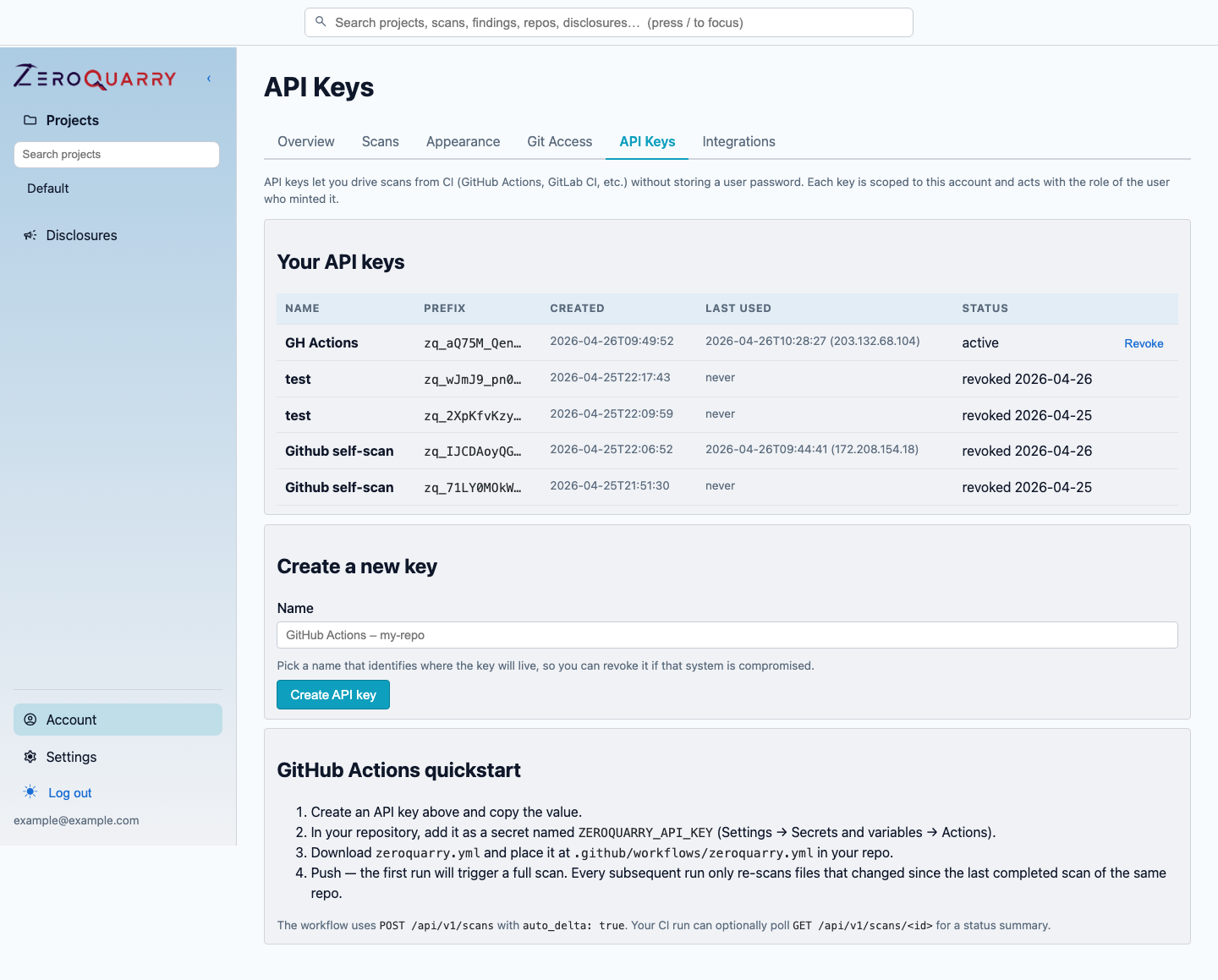This screenshot has height=980, width=1218.
Task: Click created date 2026-04-26T09:49:52
Action: (x=612, y=341)
